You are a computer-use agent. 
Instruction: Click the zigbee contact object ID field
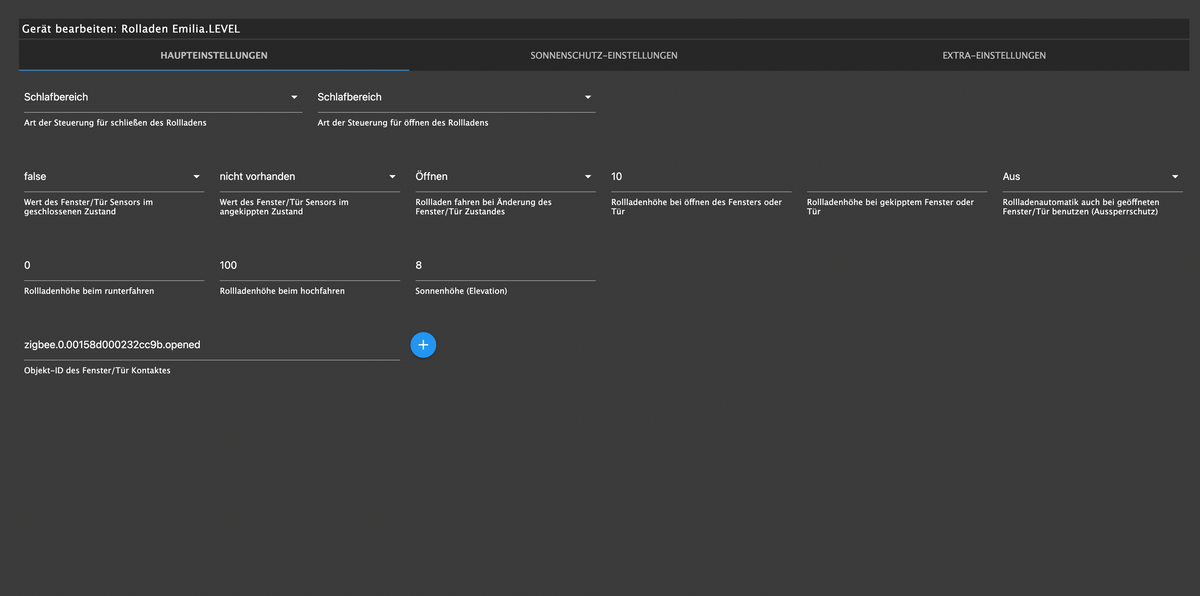coord(211,344)
